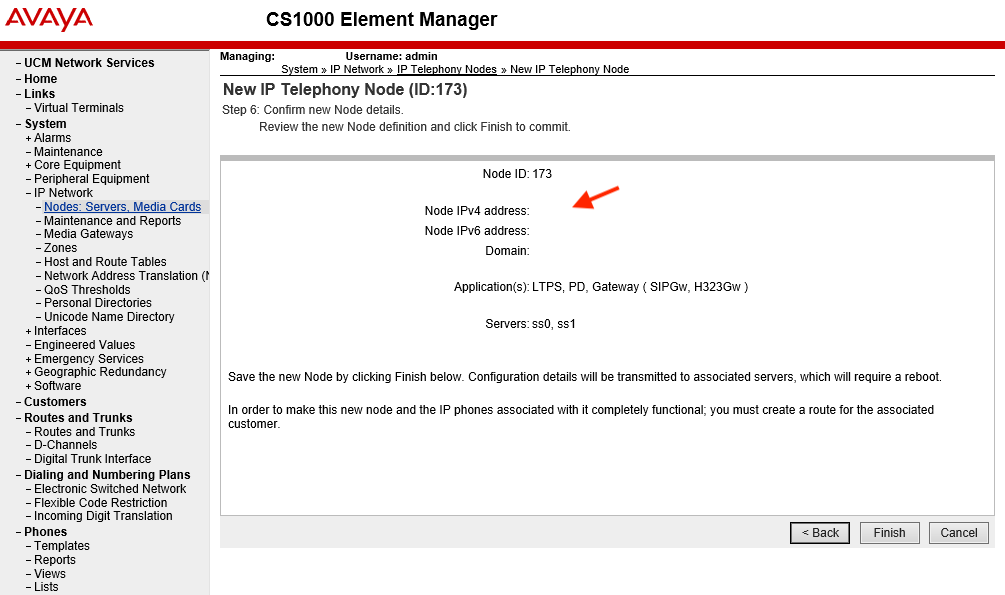This screenshot has width=1005, height=595.
Task: Cancel the new node wizard
Action: pos(958,533)
